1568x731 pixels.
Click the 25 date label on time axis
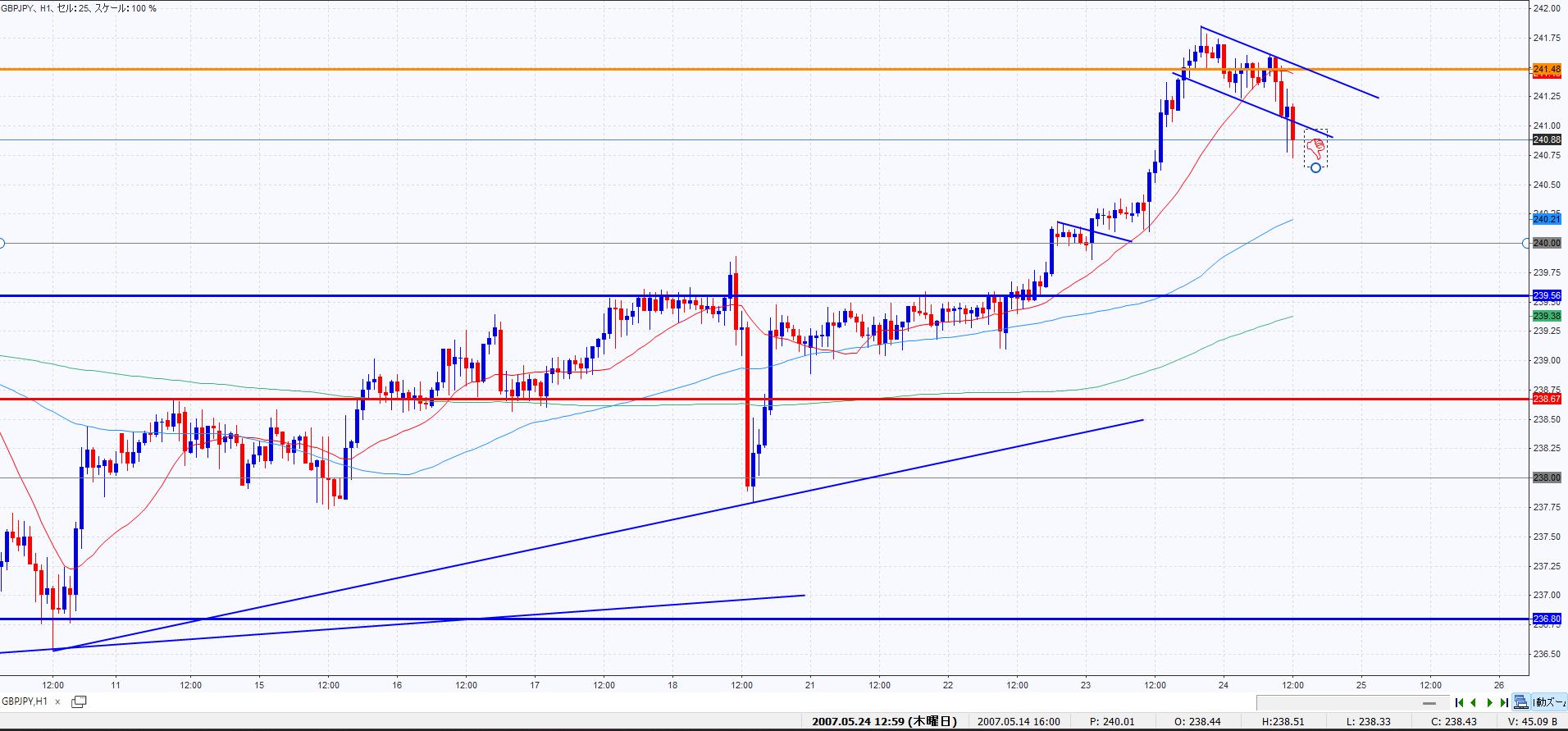click(x=1361, y=685)
